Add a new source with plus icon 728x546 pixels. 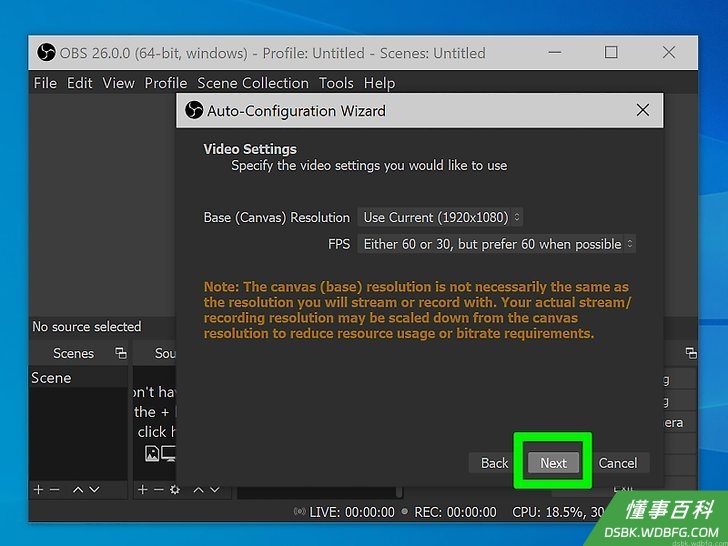pos(143,489)
